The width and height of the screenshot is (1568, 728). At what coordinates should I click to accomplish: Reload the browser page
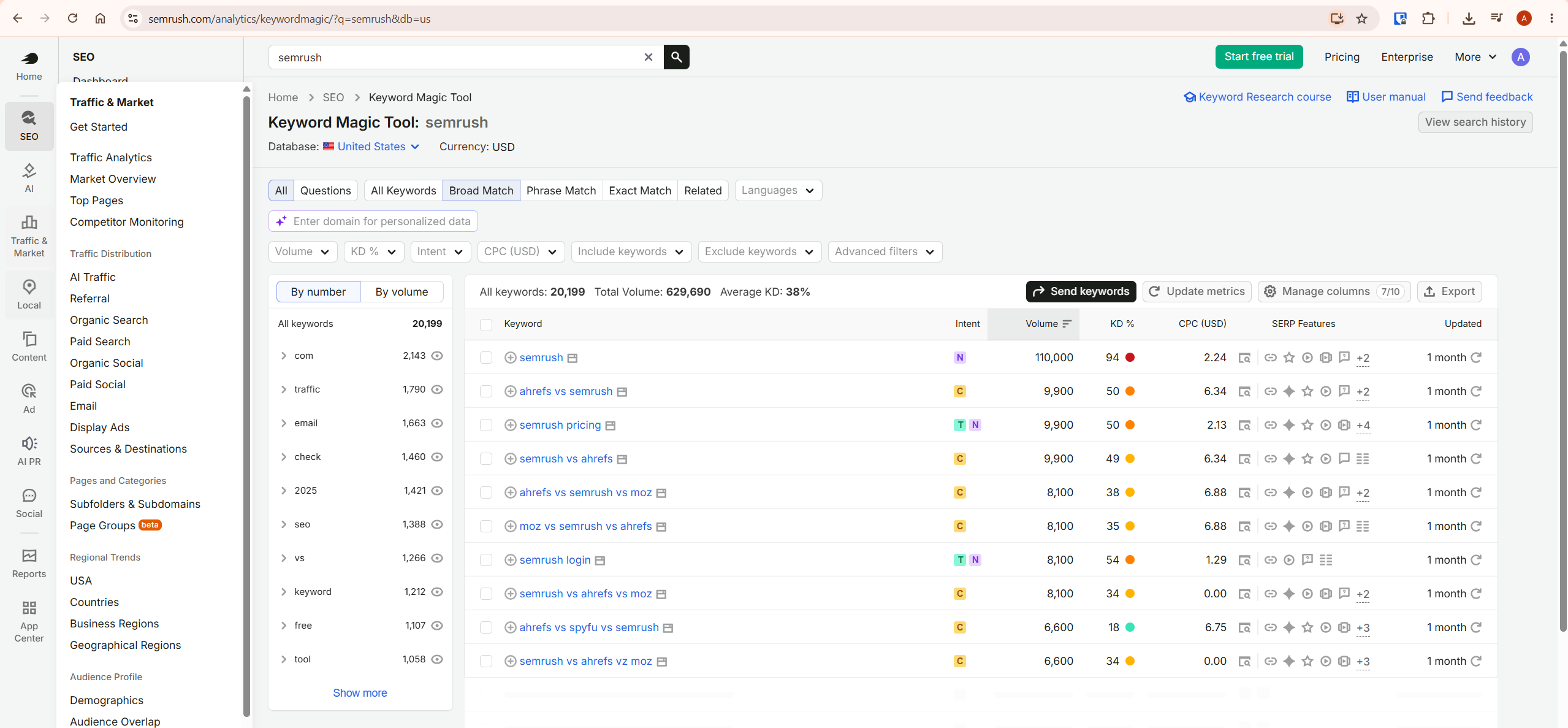(x=72, y=18)
